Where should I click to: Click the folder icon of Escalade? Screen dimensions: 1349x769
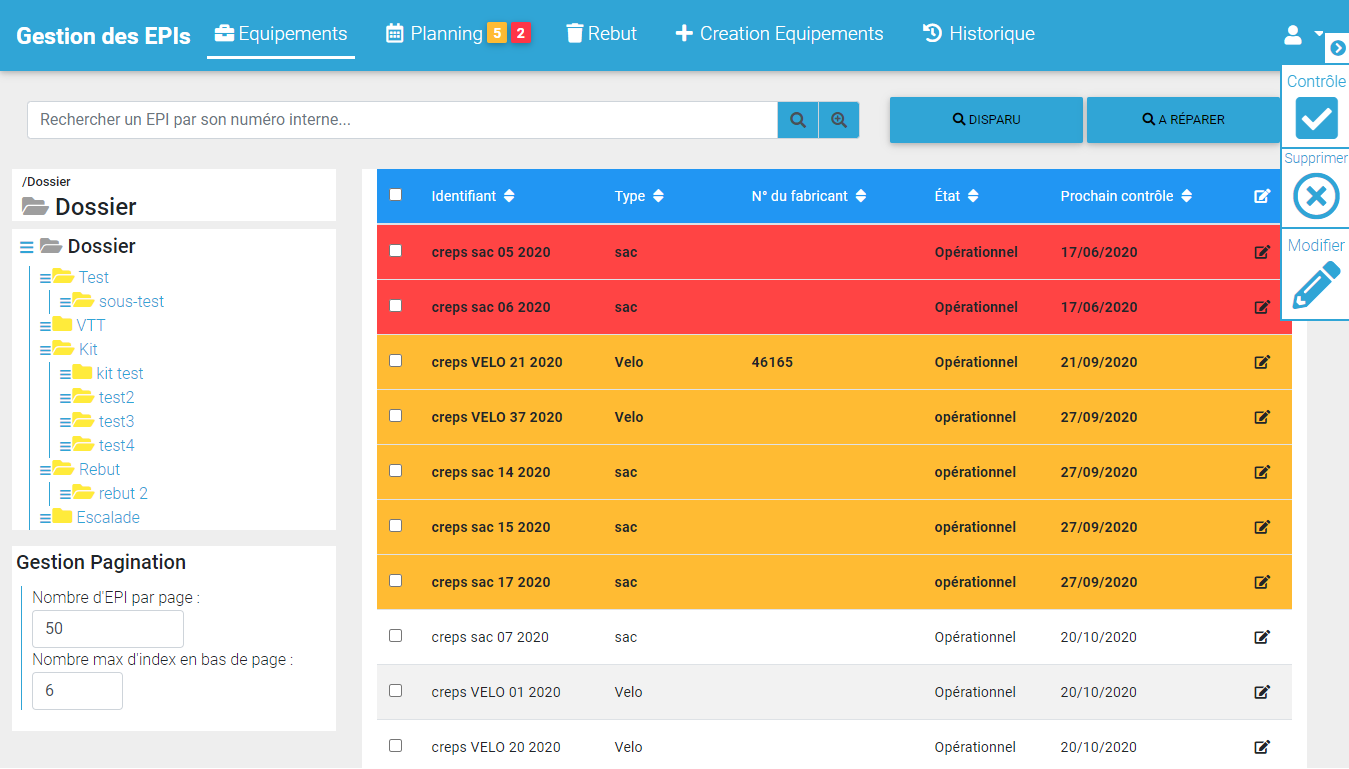pyautogui.click(x=62, y=517)
